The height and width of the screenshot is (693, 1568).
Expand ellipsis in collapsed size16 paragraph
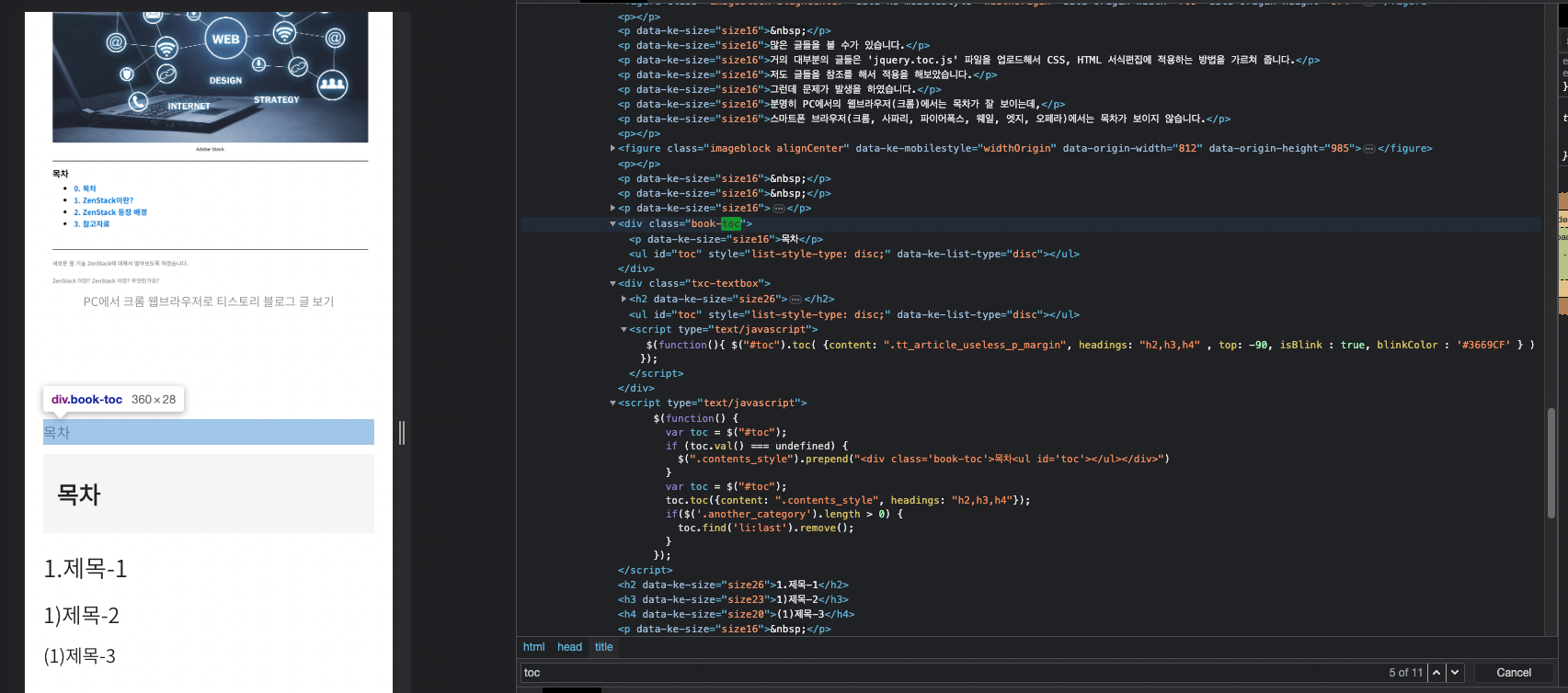(779, 209)
